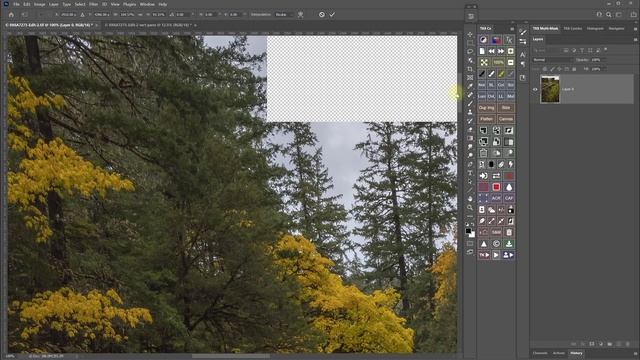Select the Brush tool in the toolbar
This screenshot has height=360, width=640.
point(470,103)
